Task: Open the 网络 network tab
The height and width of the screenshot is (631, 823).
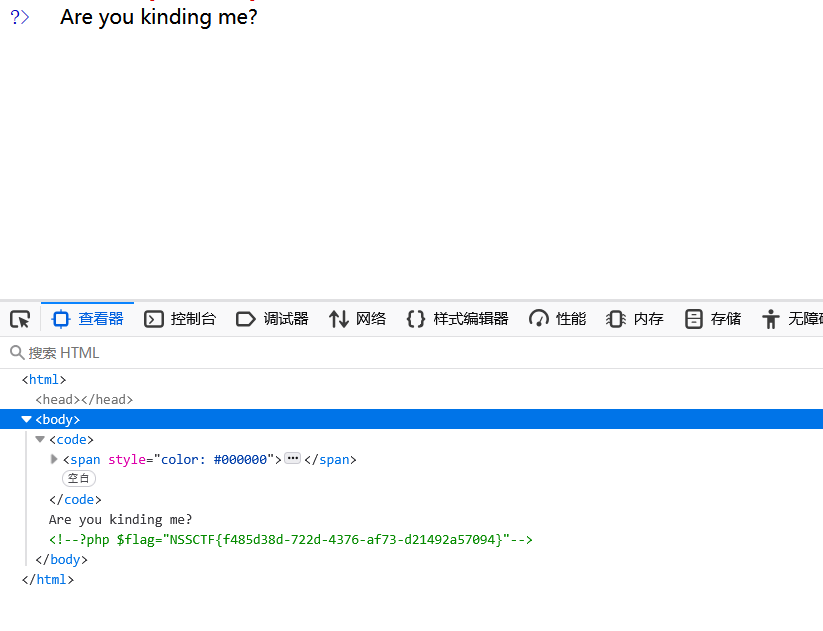Action: tap(357, 319)
